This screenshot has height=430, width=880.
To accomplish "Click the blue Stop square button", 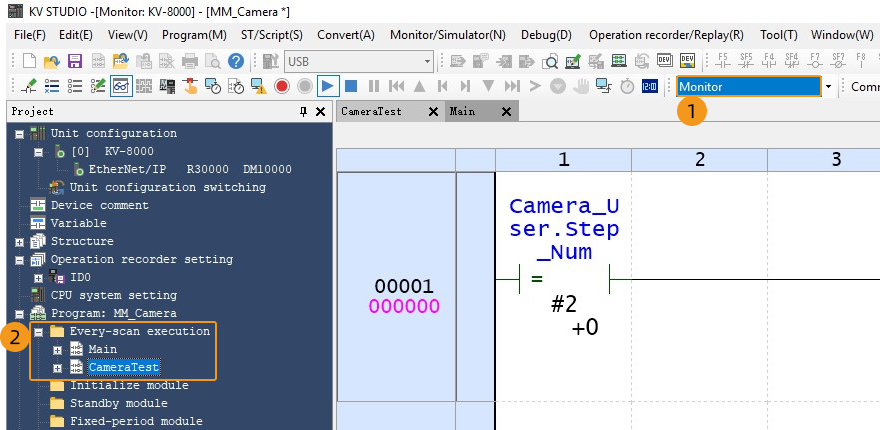I will (352, 86).
